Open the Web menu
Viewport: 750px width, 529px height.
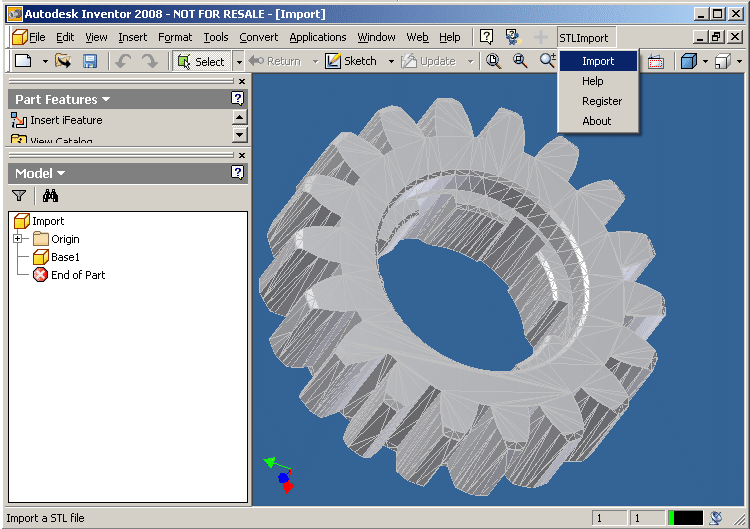(417, 37)
